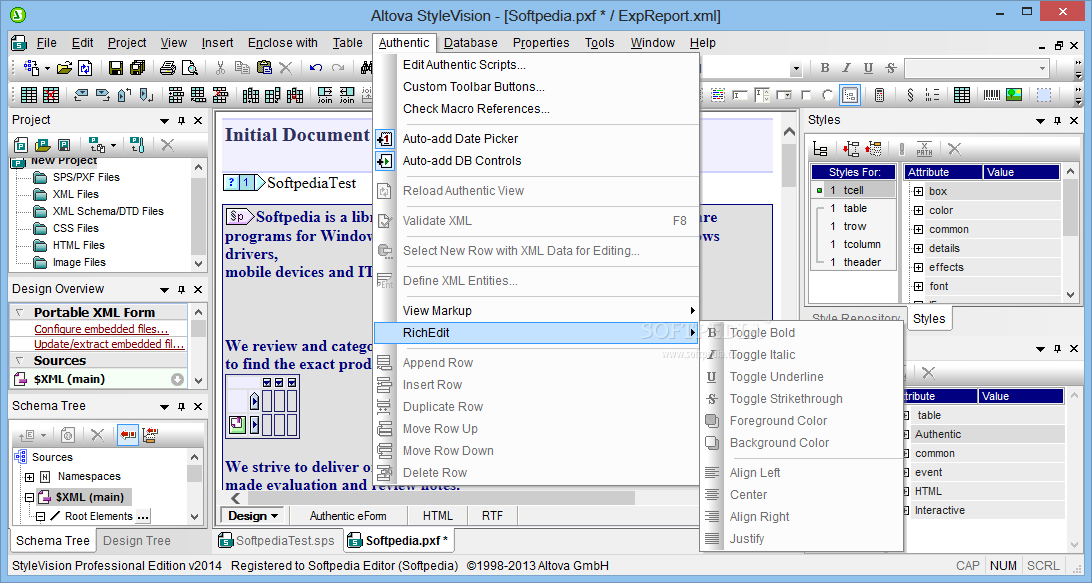This screenshot has height=583, width=1092.
Task: Click the Configure embedded files link
Action: click(x=101, y=329)
